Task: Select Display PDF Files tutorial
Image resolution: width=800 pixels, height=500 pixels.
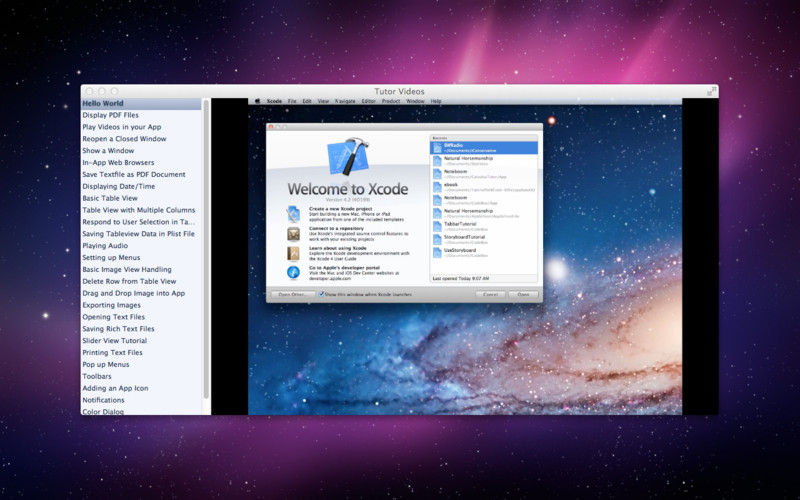Action: pyautogui.click(x=141, y=115)
